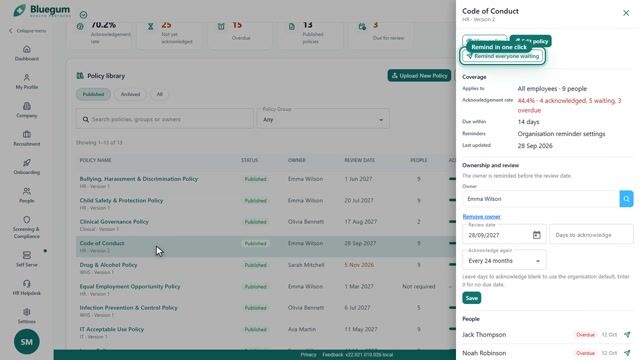The image size is (640, 360).
Task: Close the Code of Conduct panel
Action: [x=626, y=13]
